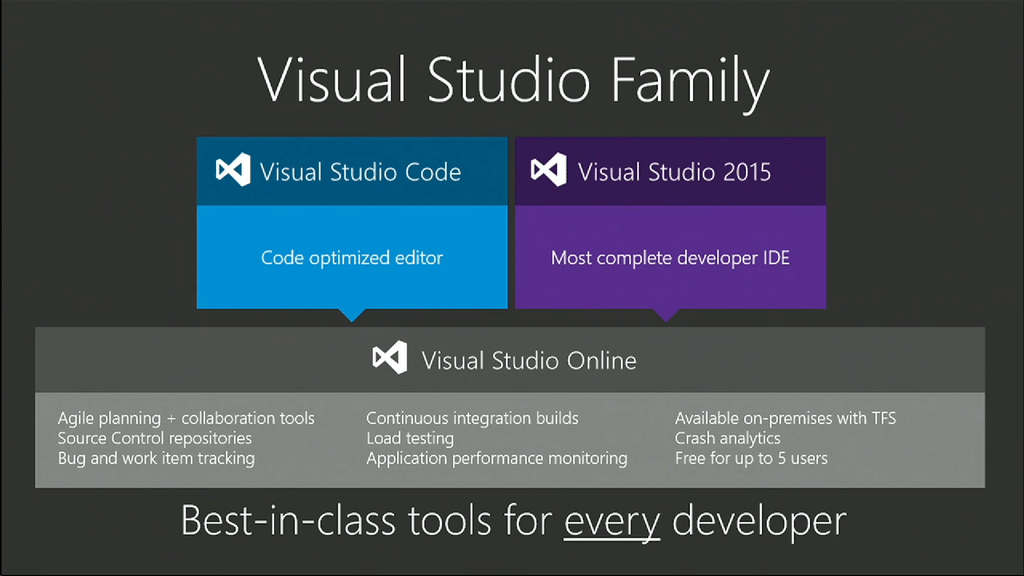Click the connector arrow below Code panel
The image size is (1024, 576).
tap(352, 315)
